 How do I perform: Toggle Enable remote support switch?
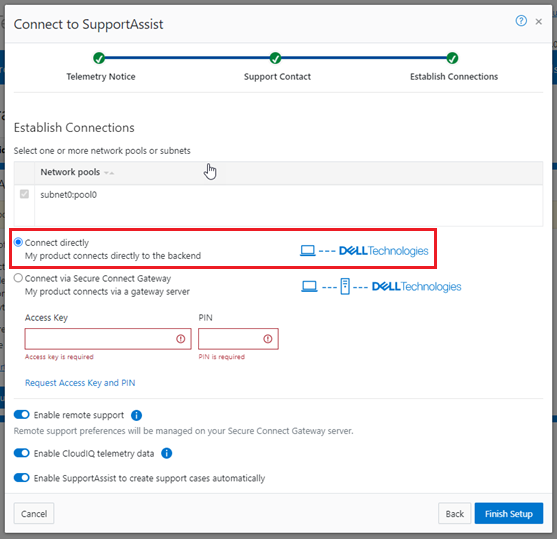pos(21,415)
